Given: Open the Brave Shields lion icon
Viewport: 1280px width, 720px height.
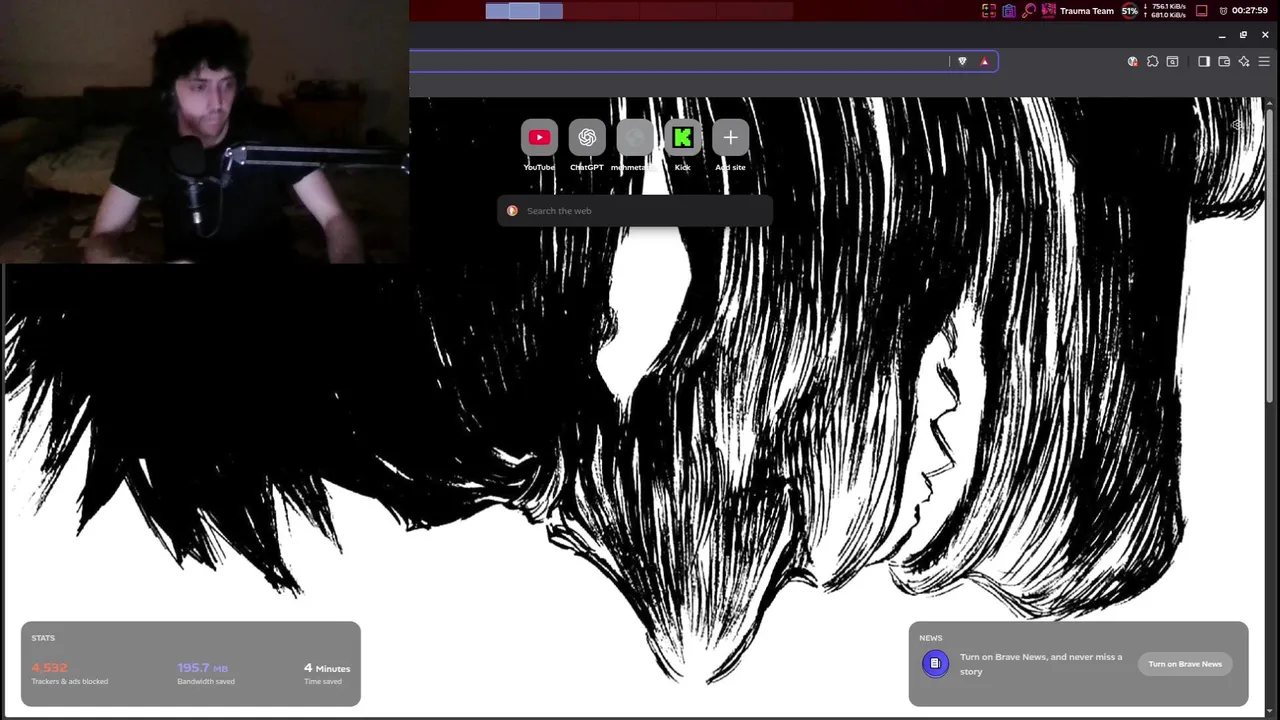Looking at the screenshot, I should click(x=962, y=61).
